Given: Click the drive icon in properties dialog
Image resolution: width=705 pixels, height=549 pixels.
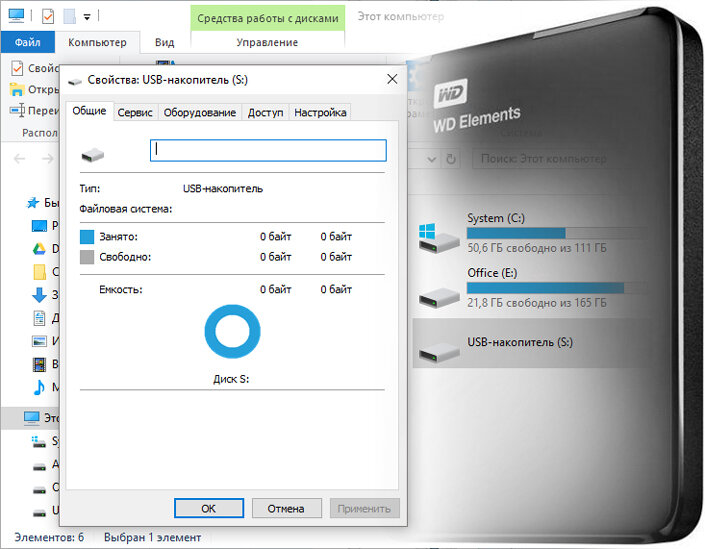Looking at the screenshot, I should click(x=93, y=155).
